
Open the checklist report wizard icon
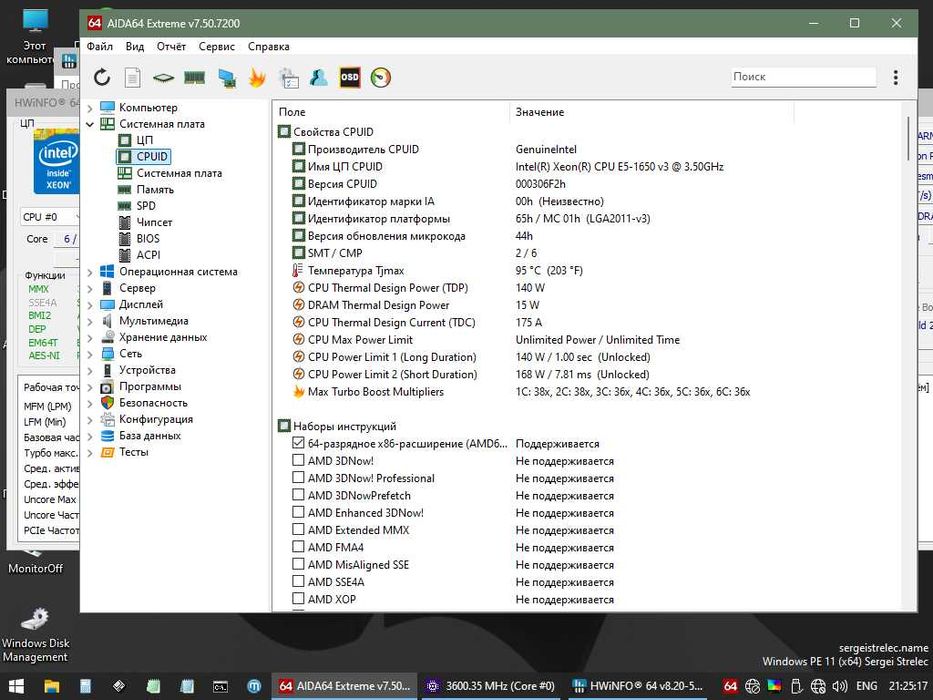pyautogui.click(x=289, y=77)
